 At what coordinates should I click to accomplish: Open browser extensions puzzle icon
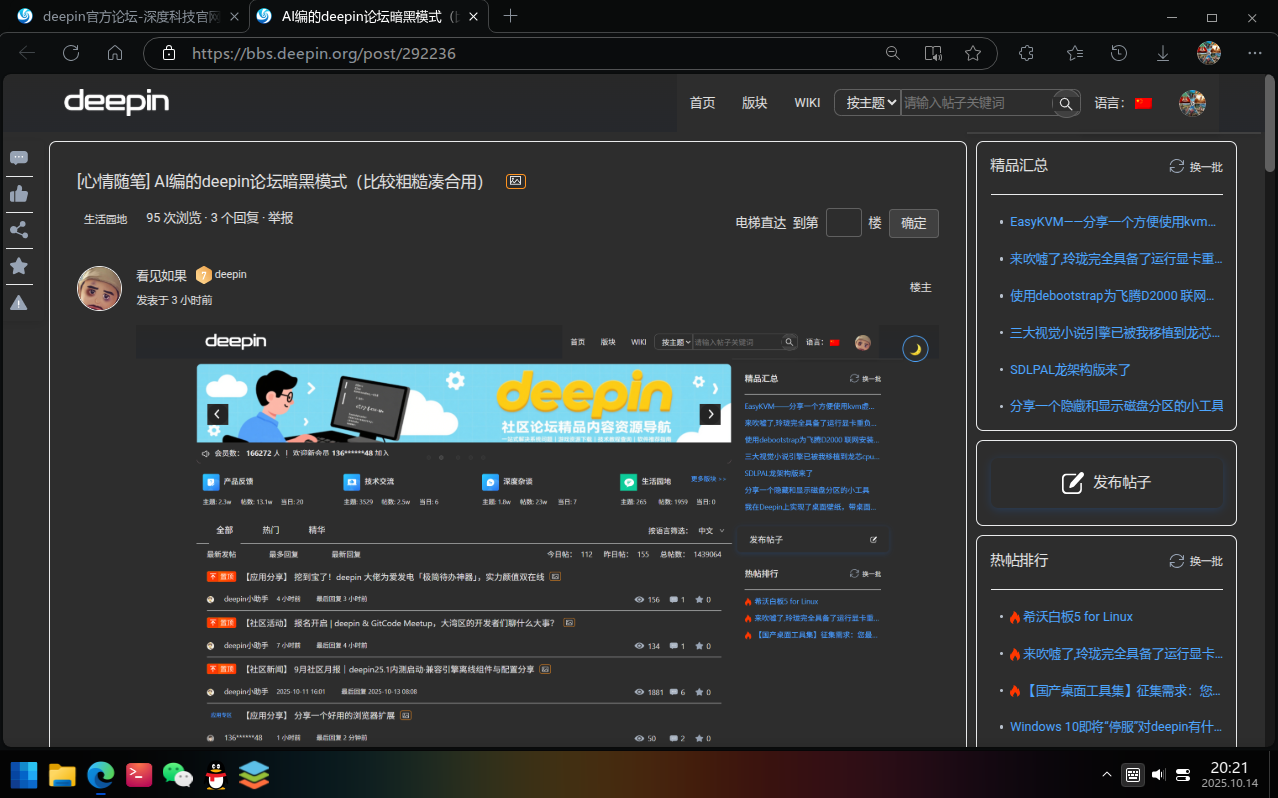(1026, 53)
